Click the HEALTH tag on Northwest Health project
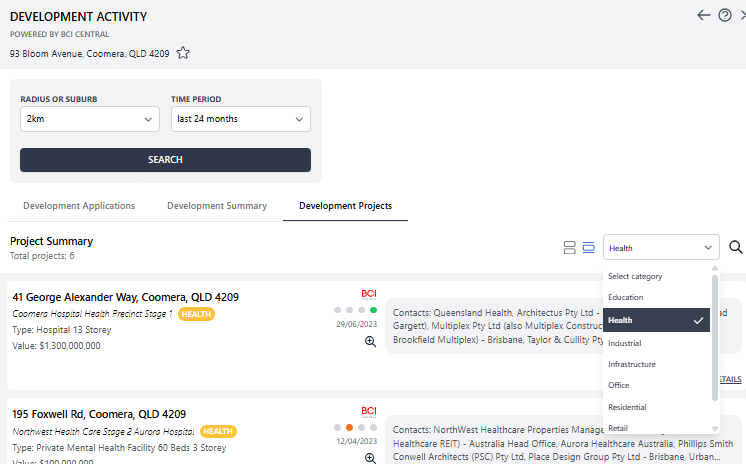 (218, 431)
